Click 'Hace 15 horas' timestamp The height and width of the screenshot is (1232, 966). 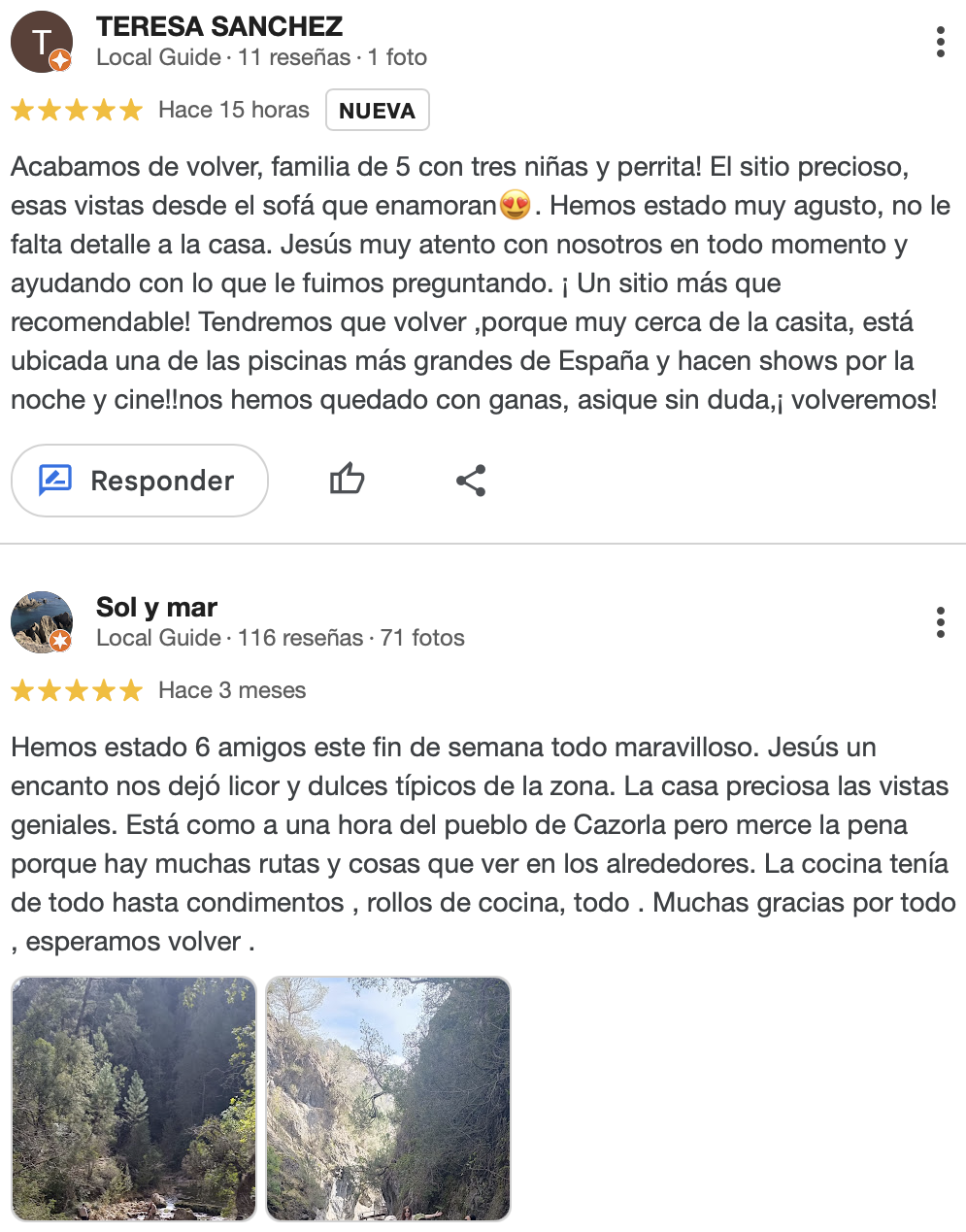pos(234,110)
